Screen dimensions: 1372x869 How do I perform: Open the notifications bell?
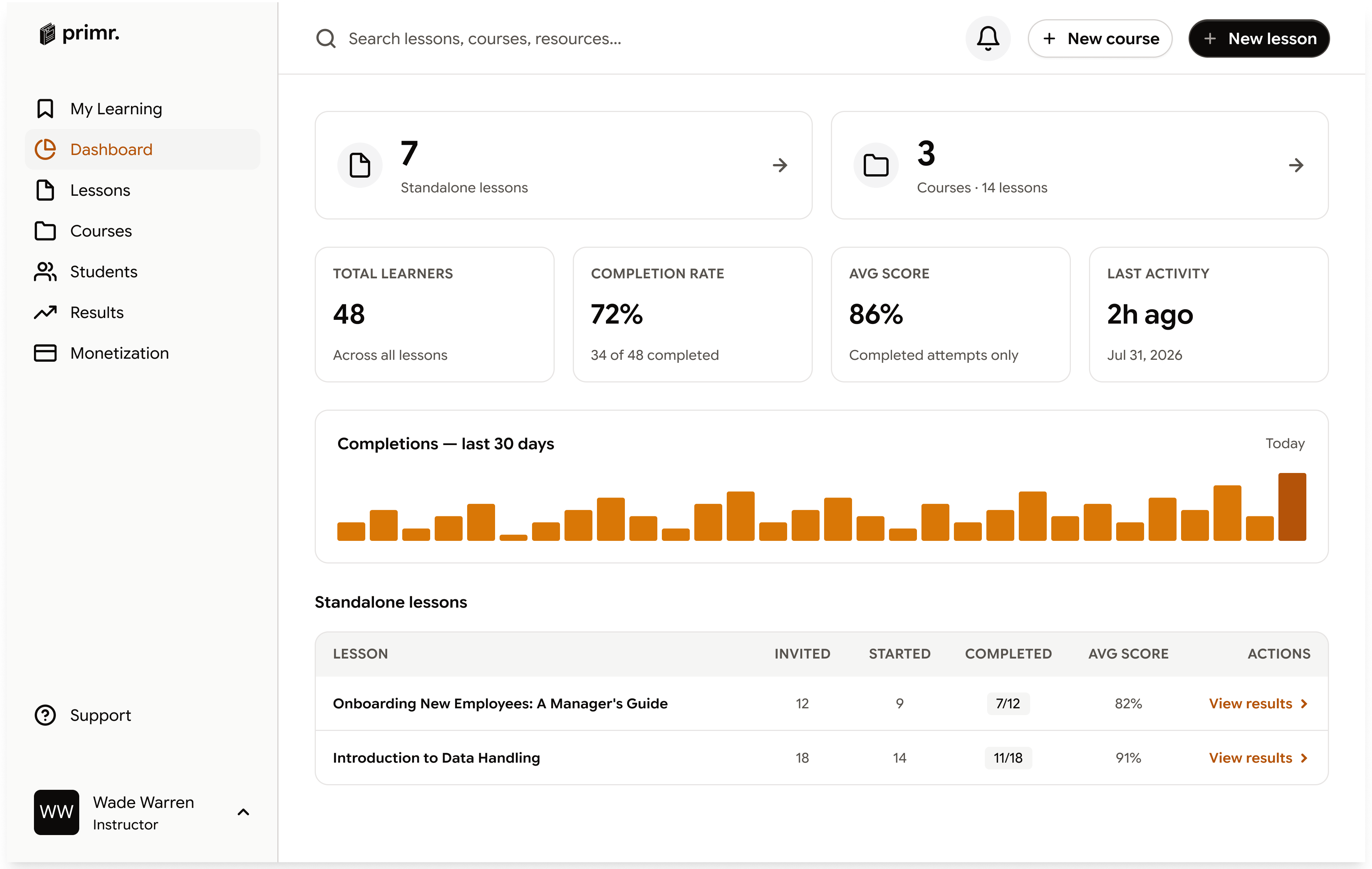987,39
